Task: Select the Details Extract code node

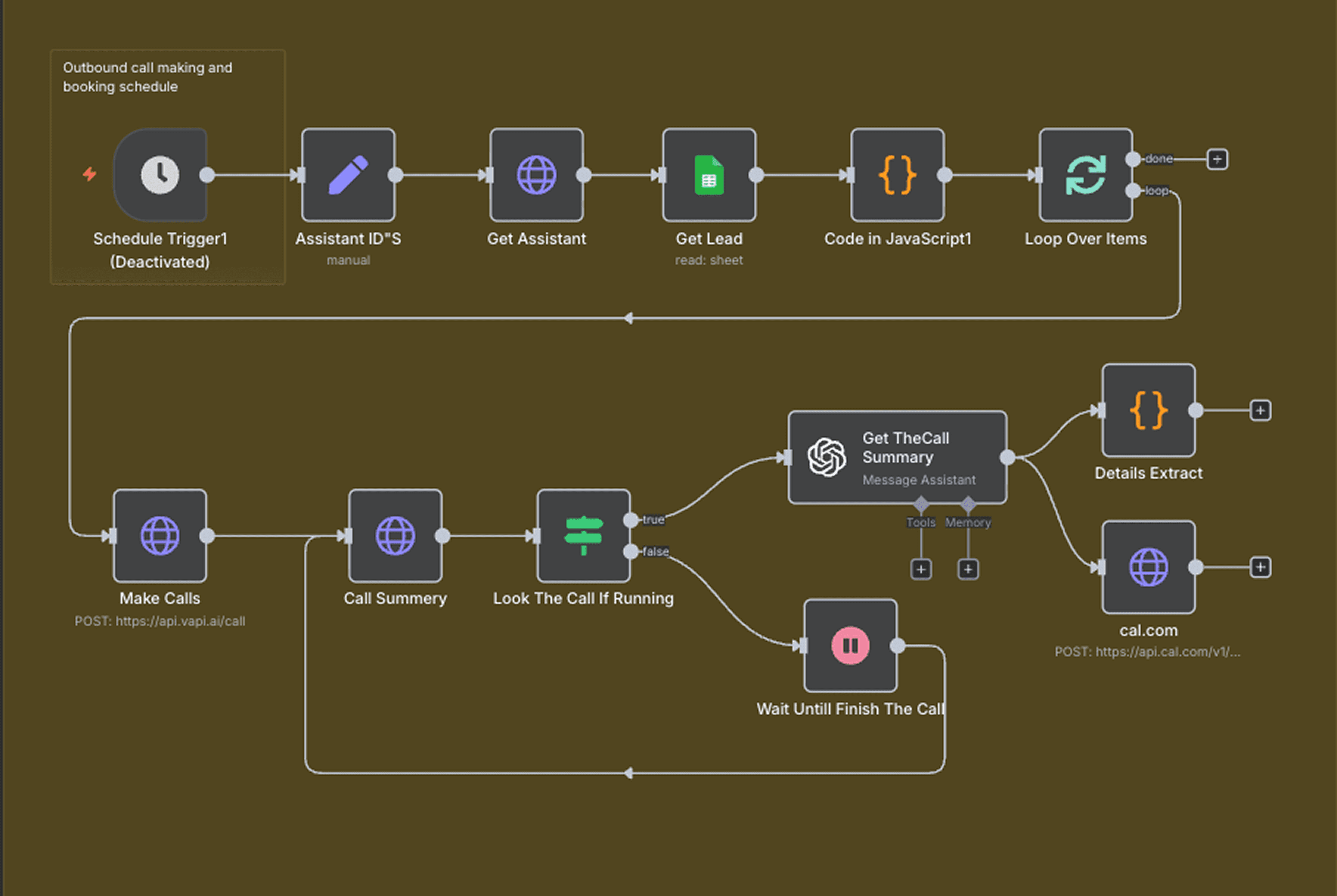Action: tap(1148, 410)
